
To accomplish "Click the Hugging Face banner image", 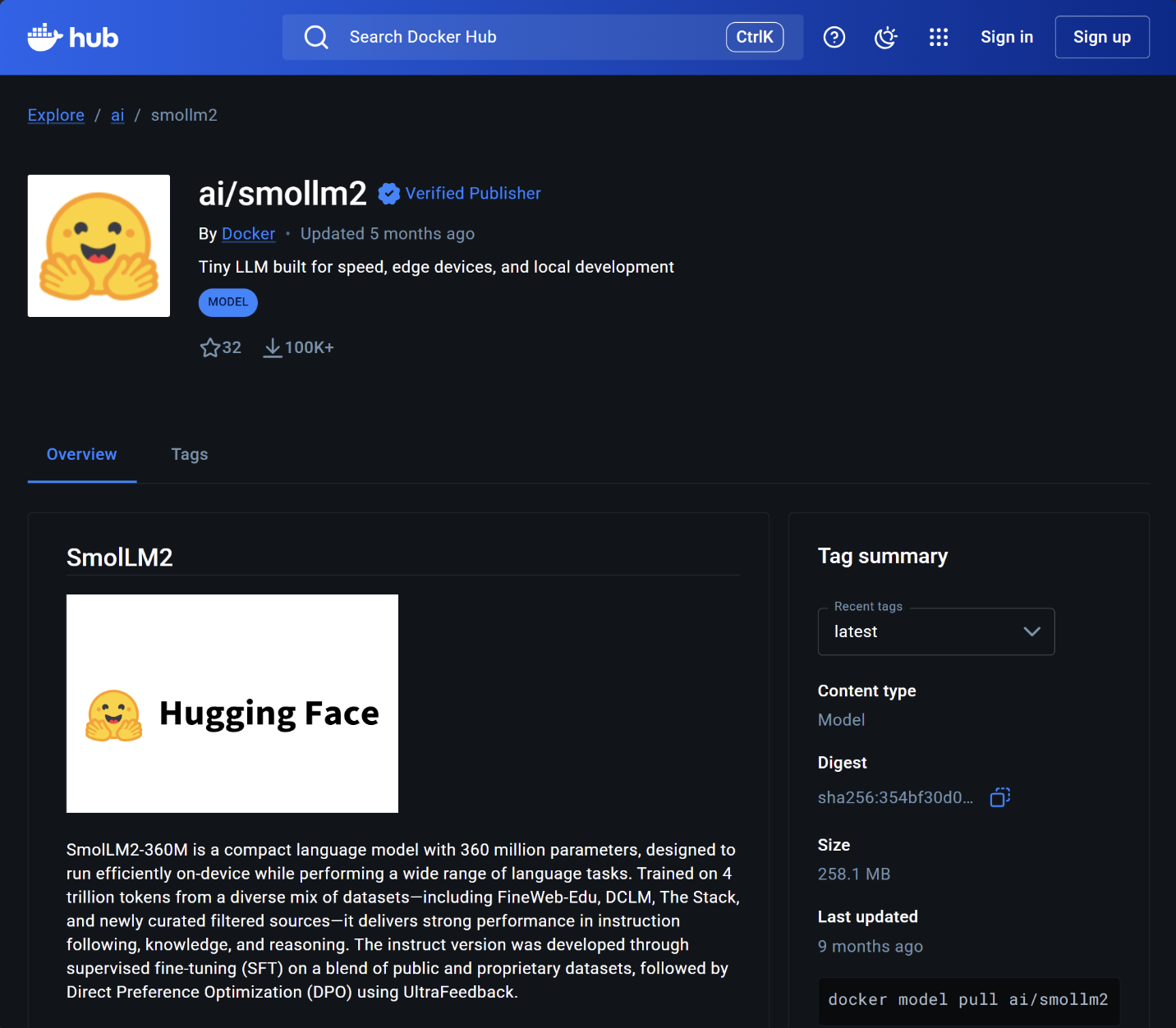I will point(232,704).
